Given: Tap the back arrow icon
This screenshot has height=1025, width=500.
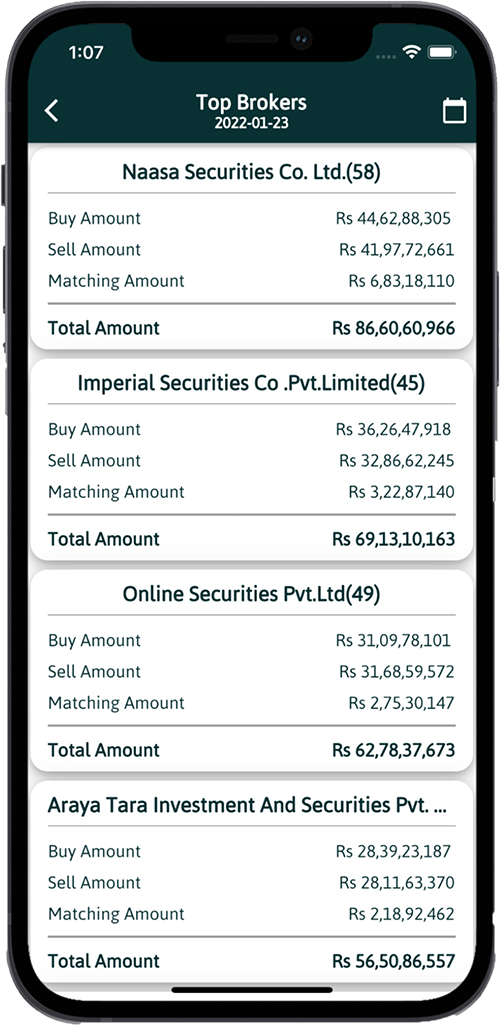Looking at the screenshot, I should 52,110.
